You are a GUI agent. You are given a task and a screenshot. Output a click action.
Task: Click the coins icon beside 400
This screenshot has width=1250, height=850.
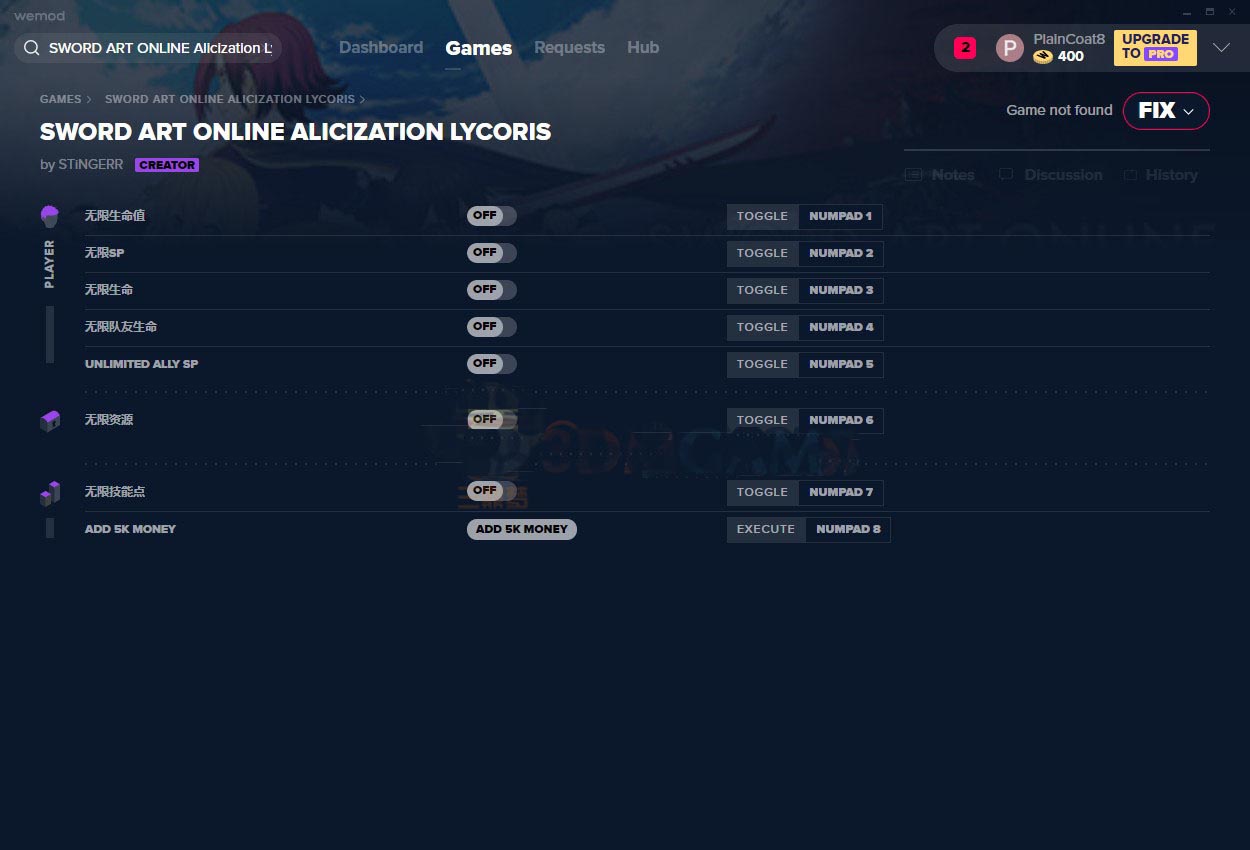(x=1043, y=57)
